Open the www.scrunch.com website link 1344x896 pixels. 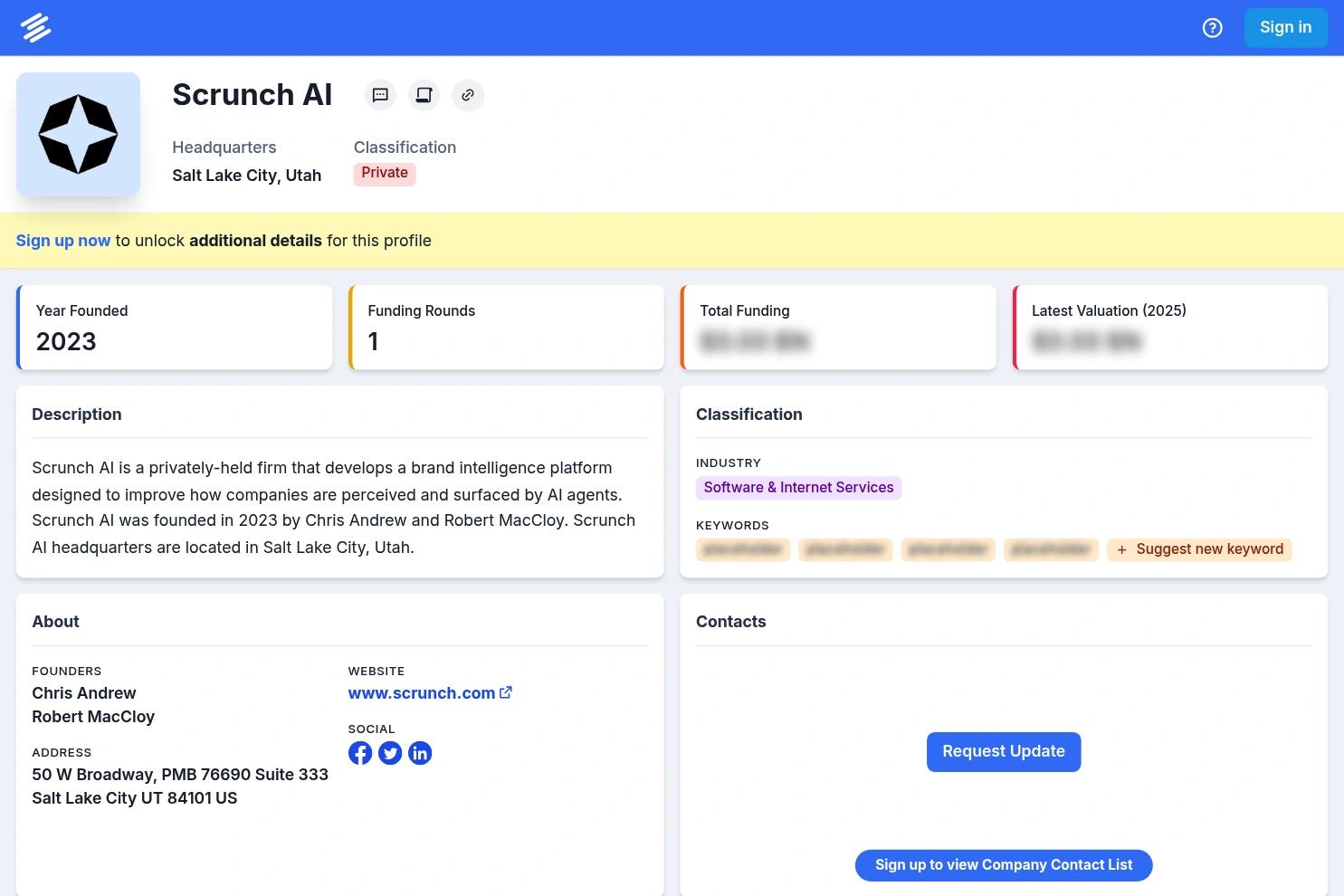[422, 693]
